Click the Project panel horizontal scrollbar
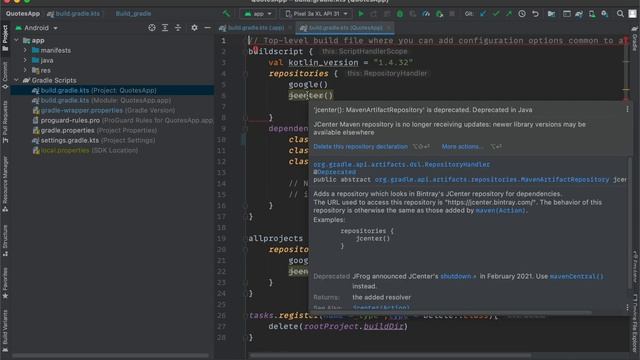 pos(111,356)
